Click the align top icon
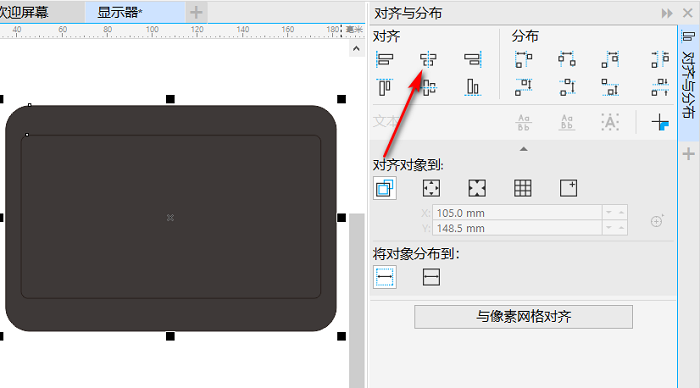The height and width of the screenshot is (388, 700). (385, 87)
